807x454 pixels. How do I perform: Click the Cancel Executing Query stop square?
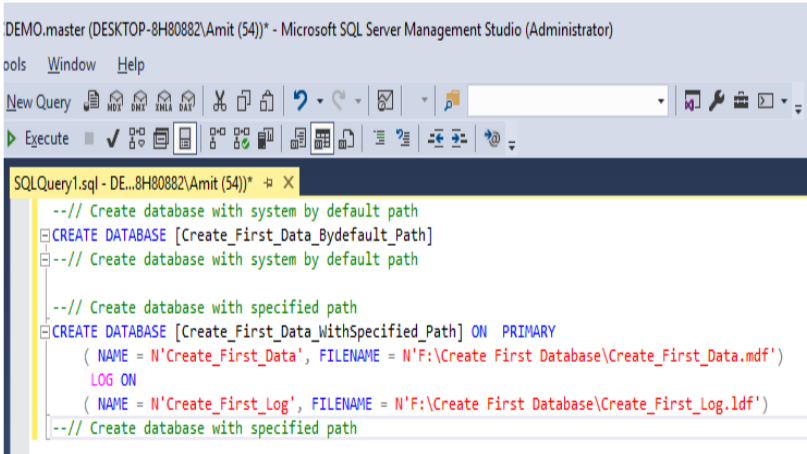pyautogui.click(x=89, y=138)
